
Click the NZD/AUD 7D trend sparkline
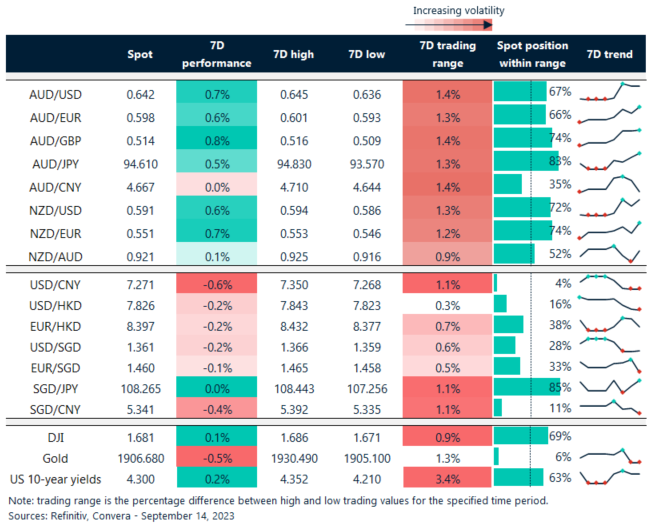[609, 253]
